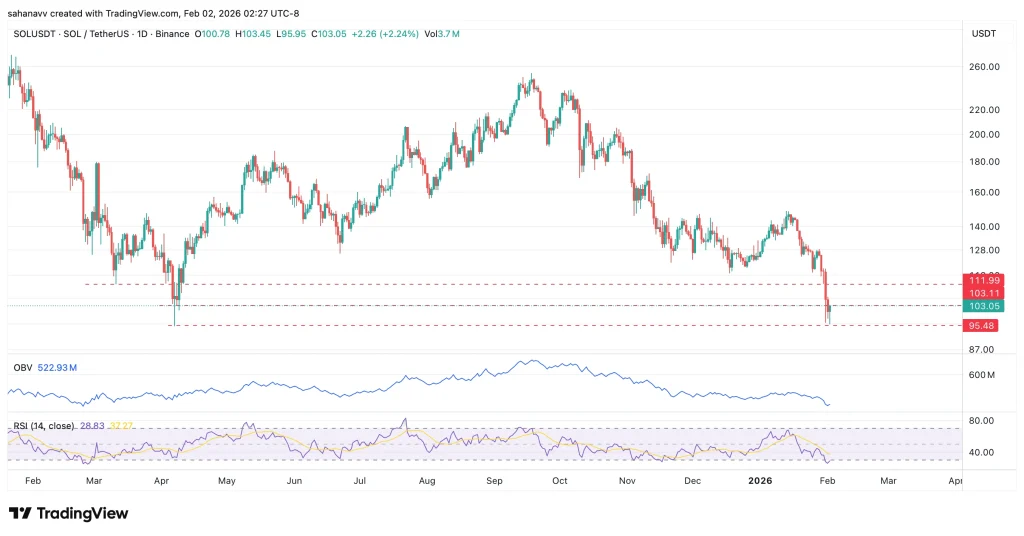Click the USDT currency label on the price axis
This screenshot has width=1024, height=536.
[x=984, y=34]
